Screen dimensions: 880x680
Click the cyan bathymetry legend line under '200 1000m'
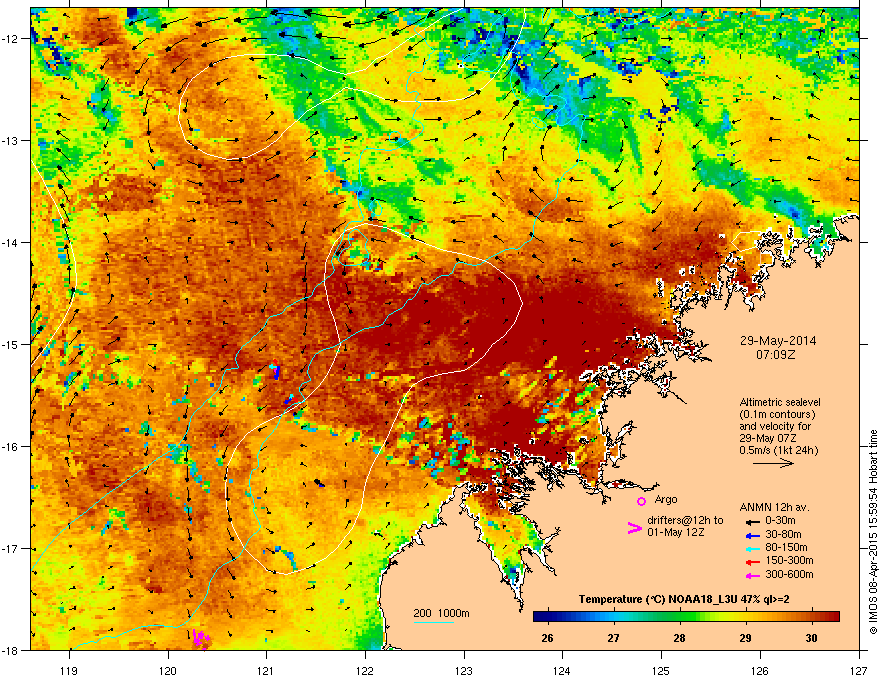pyautogui.click(x=434, y=622)
